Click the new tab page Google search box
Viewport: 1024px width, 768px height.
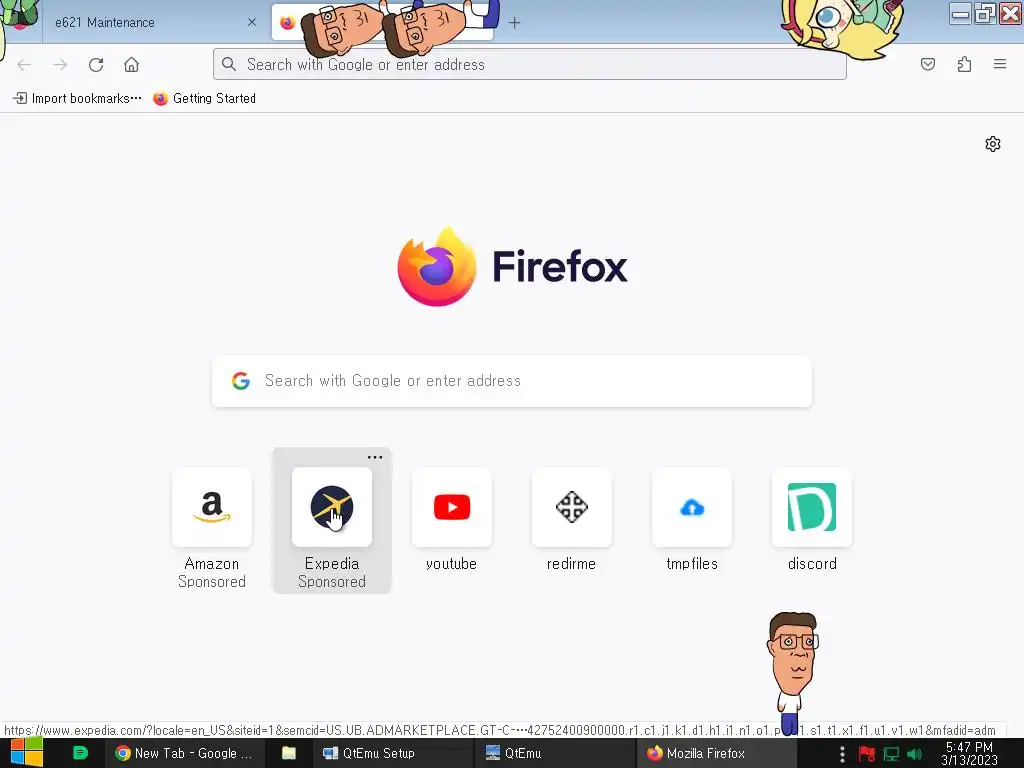[x=512, y=381]
